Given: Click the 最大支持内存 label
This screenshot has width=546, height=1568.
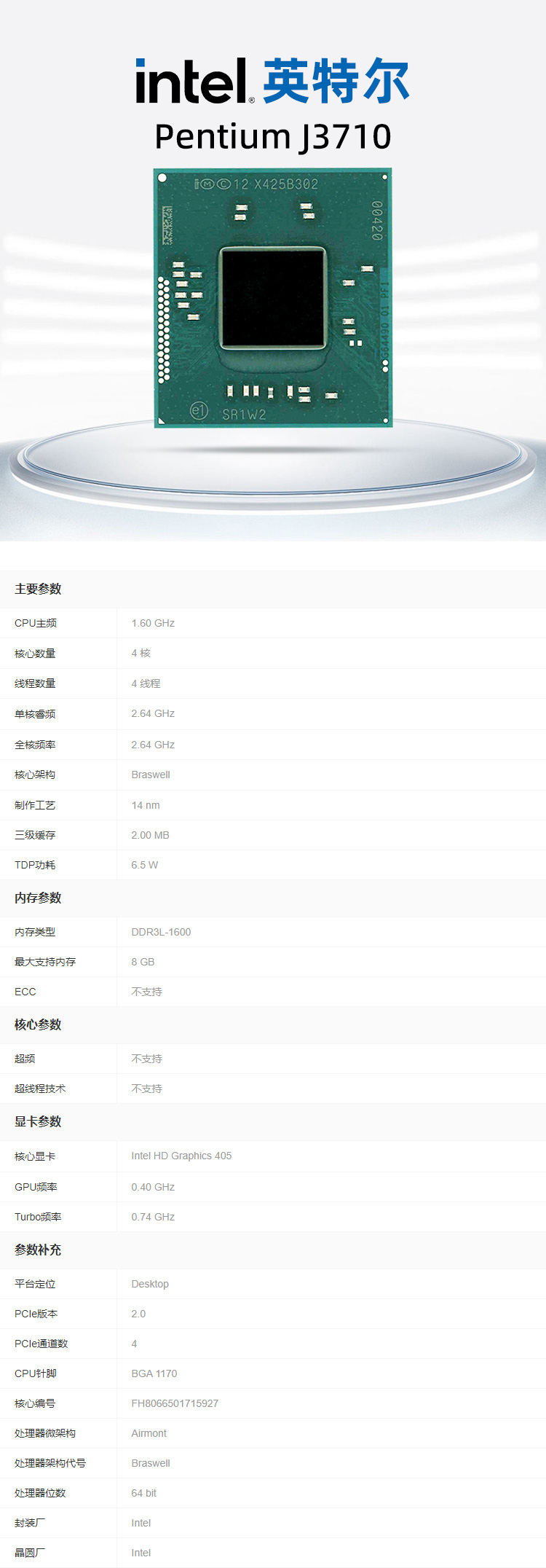Looking at the screenshot, I should (45, 962).
